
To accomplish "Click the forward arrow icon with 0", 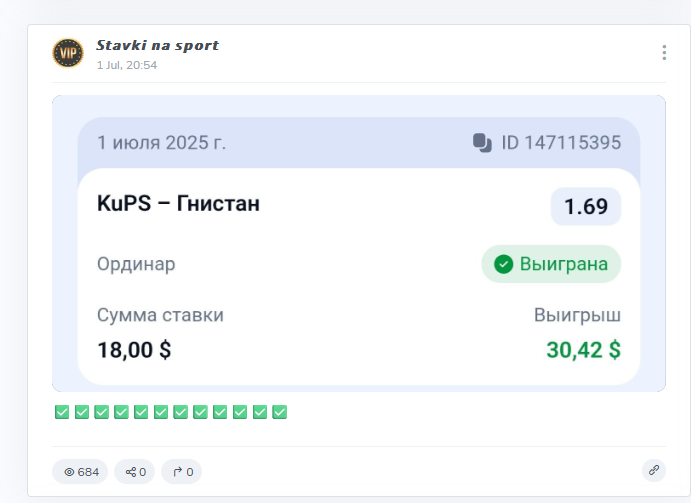I will (177, 472).
